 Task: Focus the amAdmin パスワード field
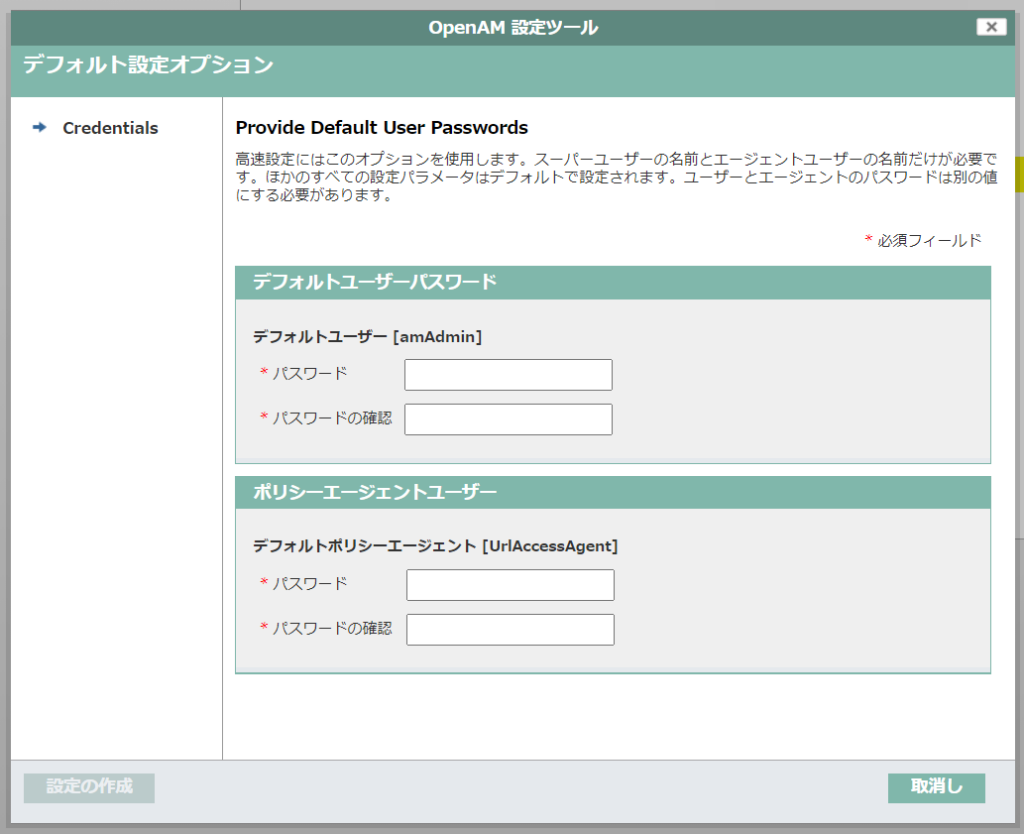pyautogui.click(x=508, y=375)
